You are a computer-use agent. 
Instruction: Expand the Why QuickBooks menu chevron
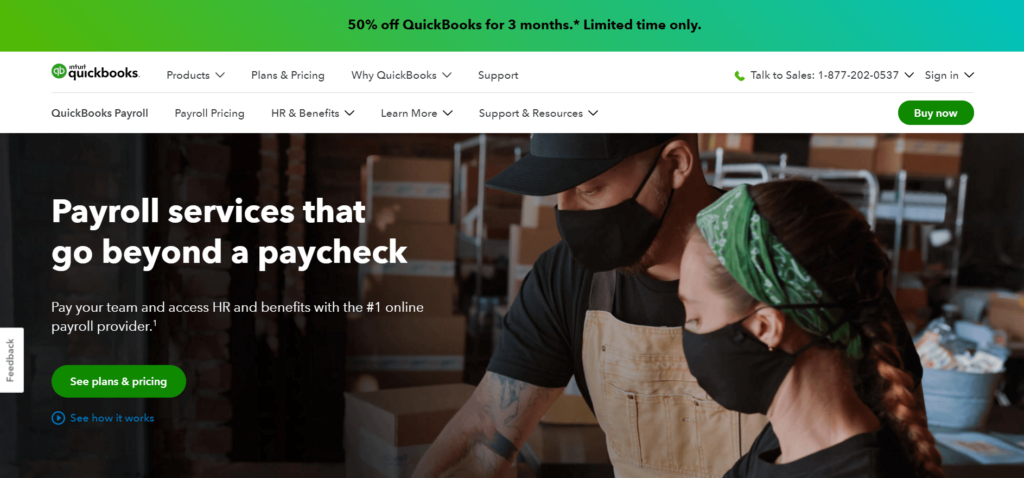[447, 75]
